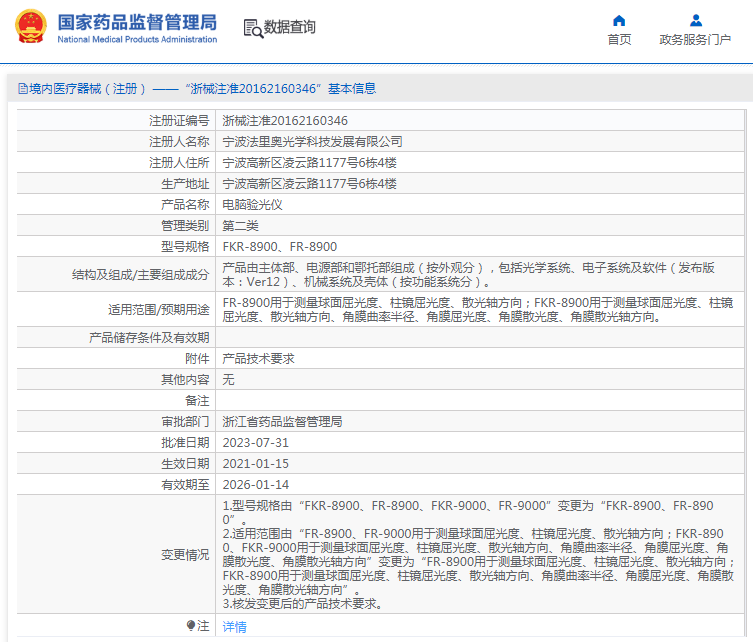
Task: Click the approving department 浙江省药品监督管理局
Action: (282, 421)
